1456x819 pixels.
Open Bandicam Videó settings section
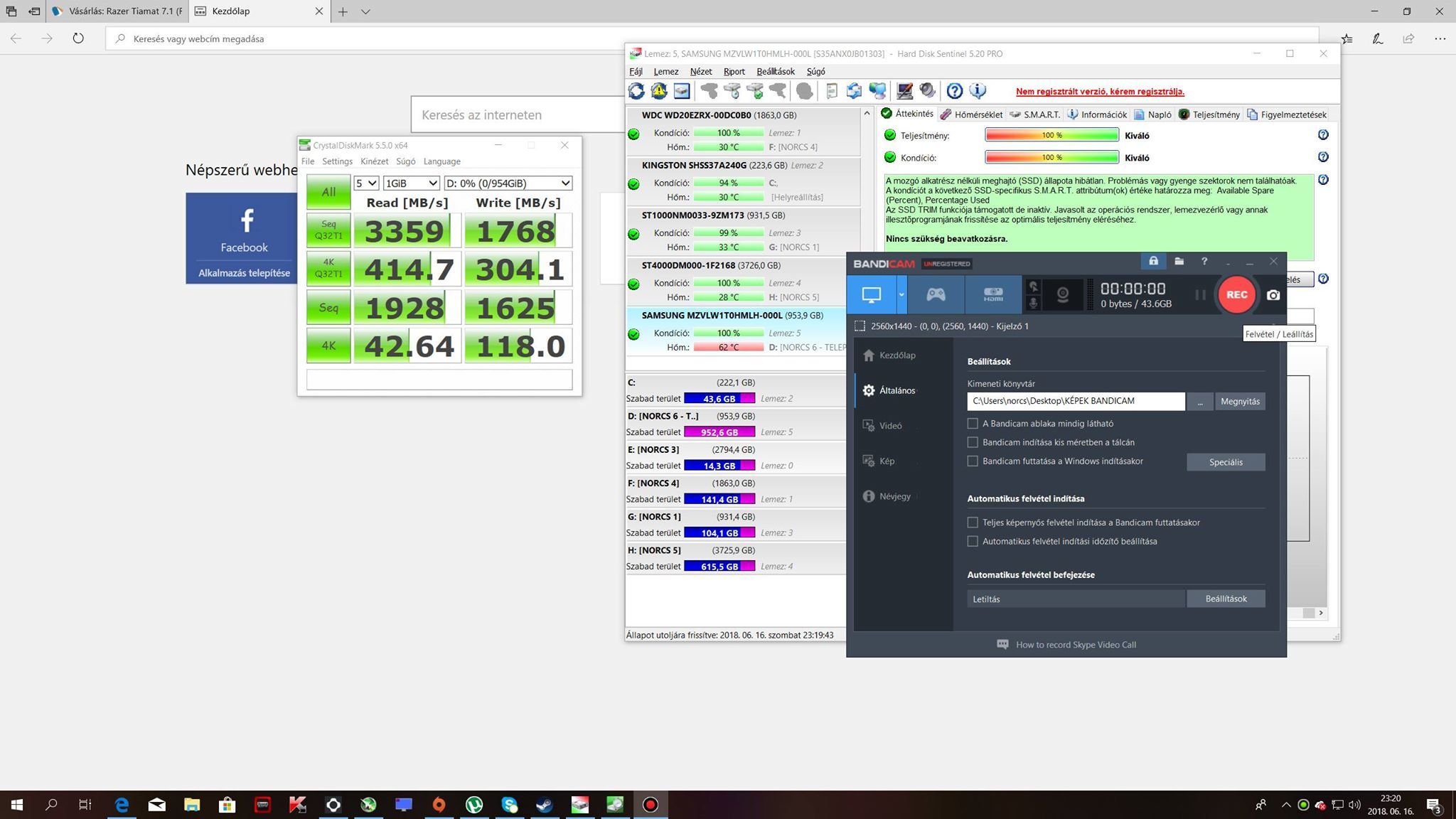tap(890, 425)
